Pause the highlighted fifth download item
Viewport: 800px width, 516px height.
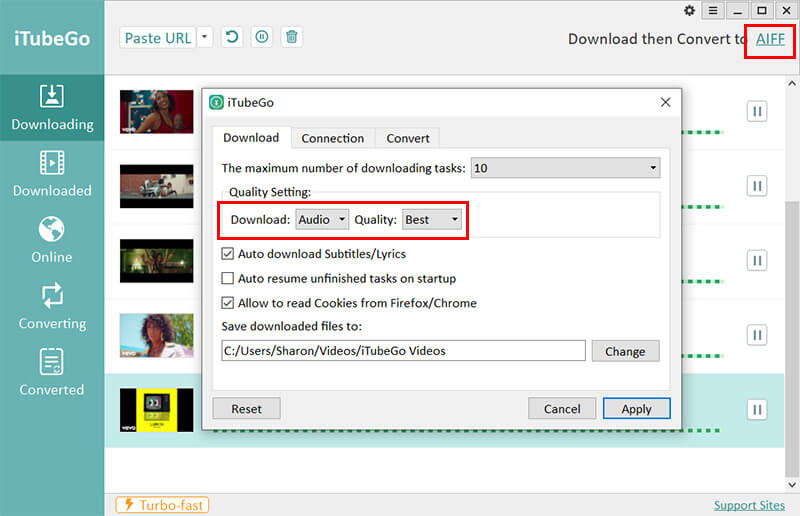[757, 409]
